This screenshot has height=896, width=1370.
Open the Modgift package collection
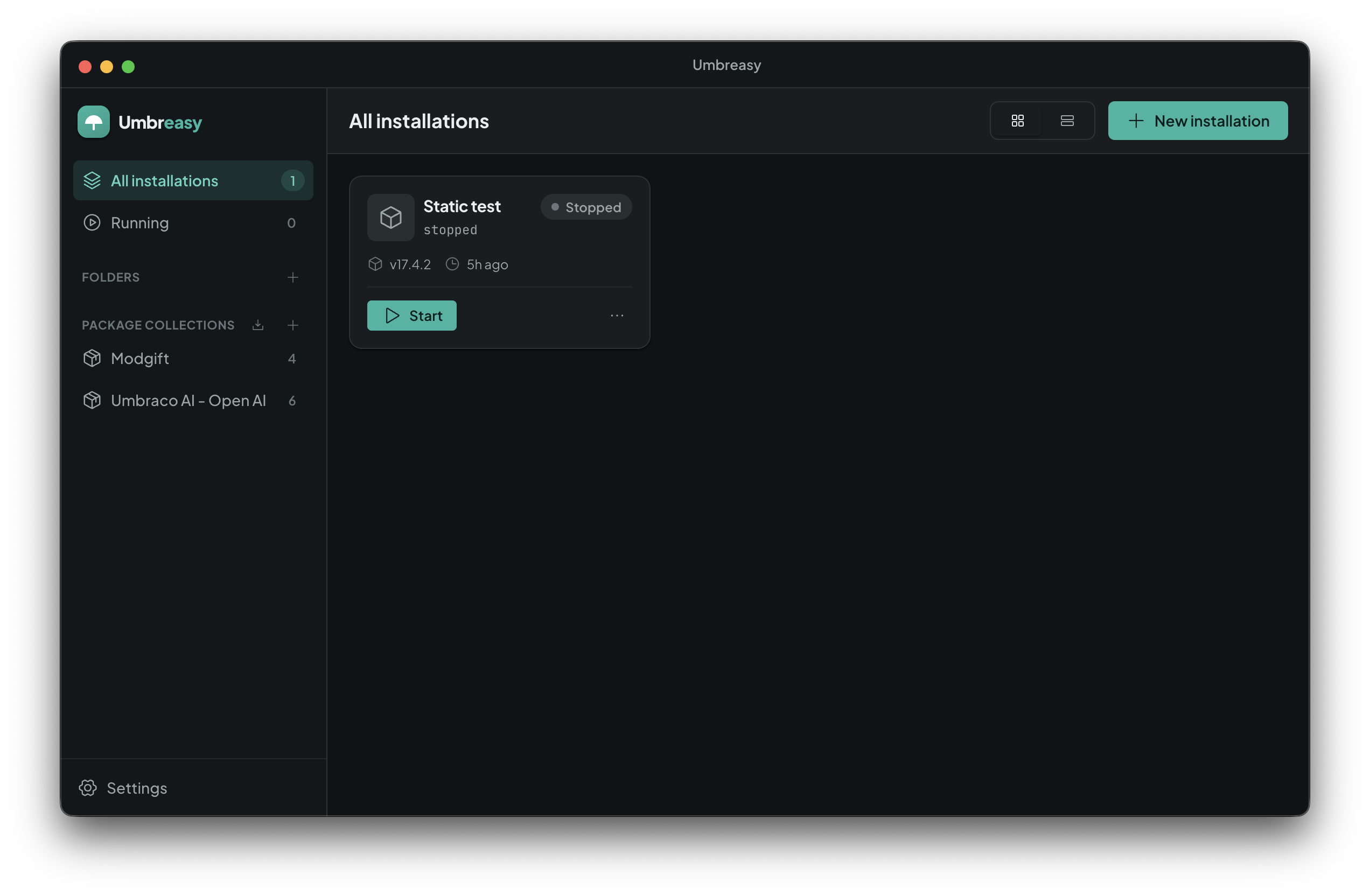(193, 359)
